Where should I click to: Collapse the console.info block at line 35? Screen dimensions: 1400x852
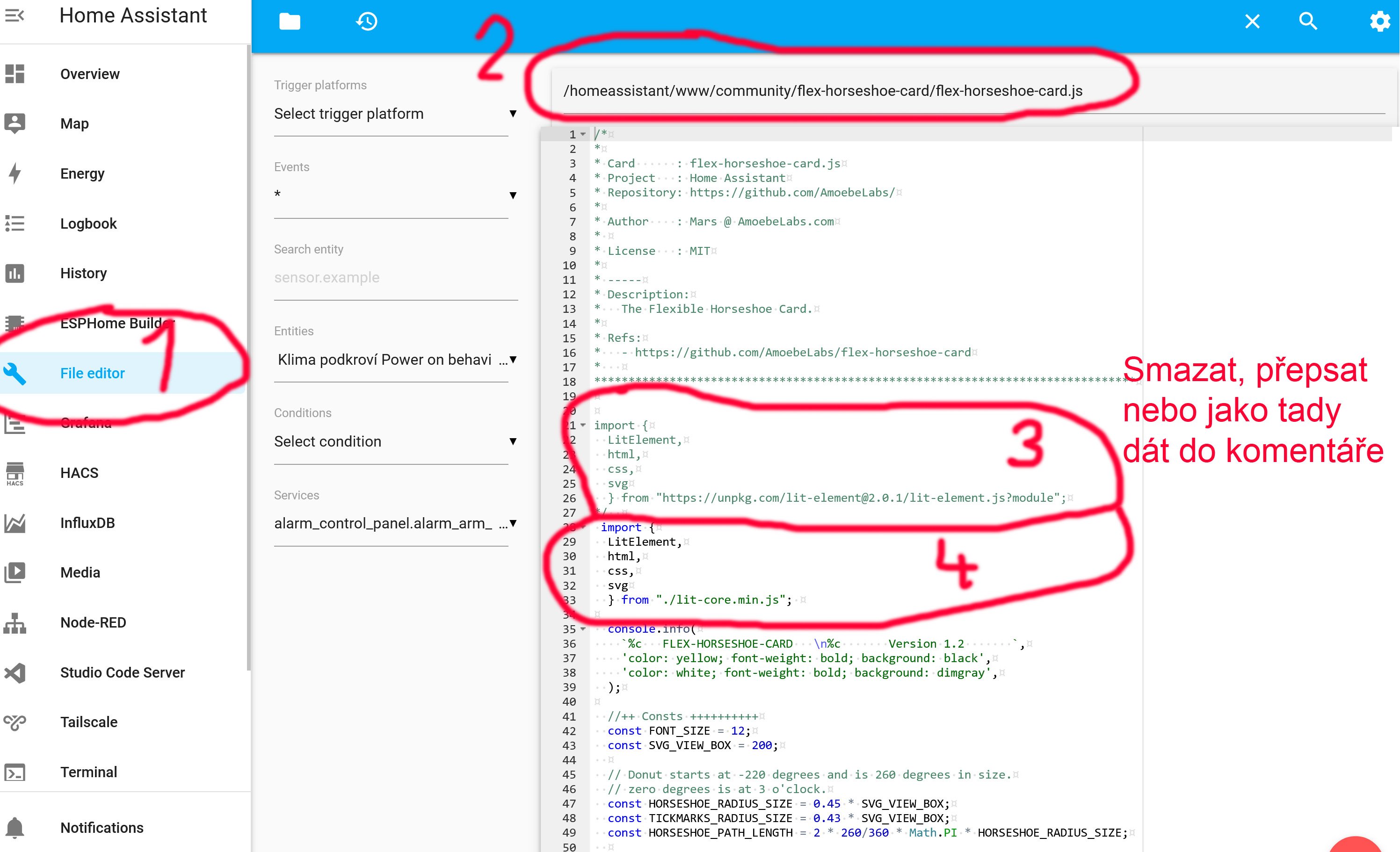[x=583, y=629]
